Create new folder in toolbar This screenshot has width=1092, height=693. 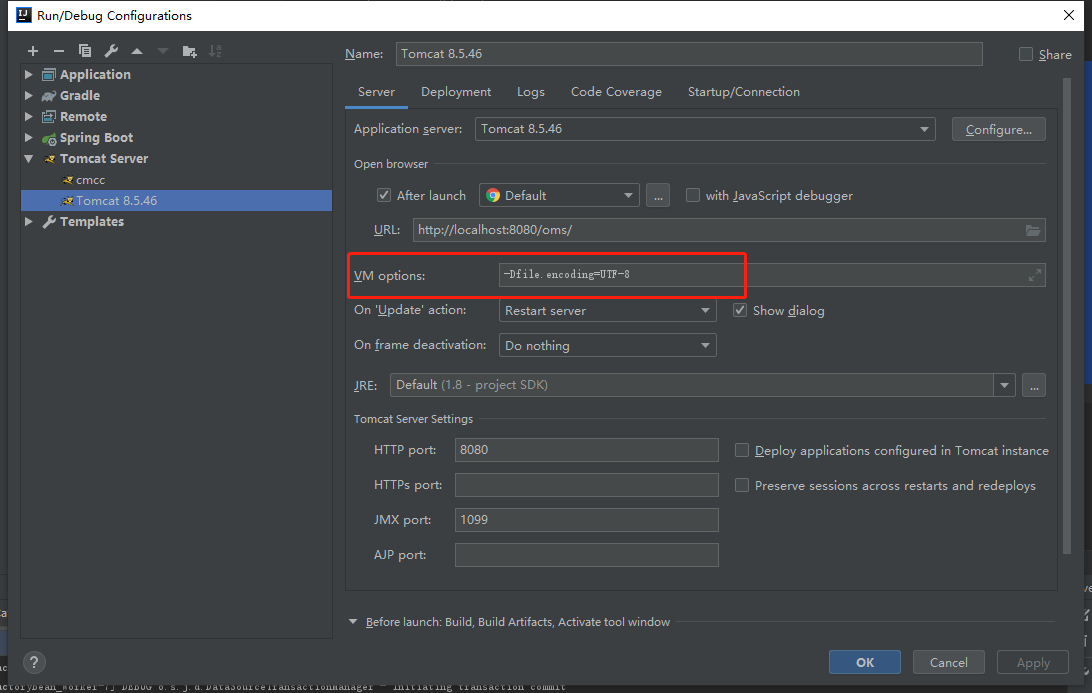(189, 51)
